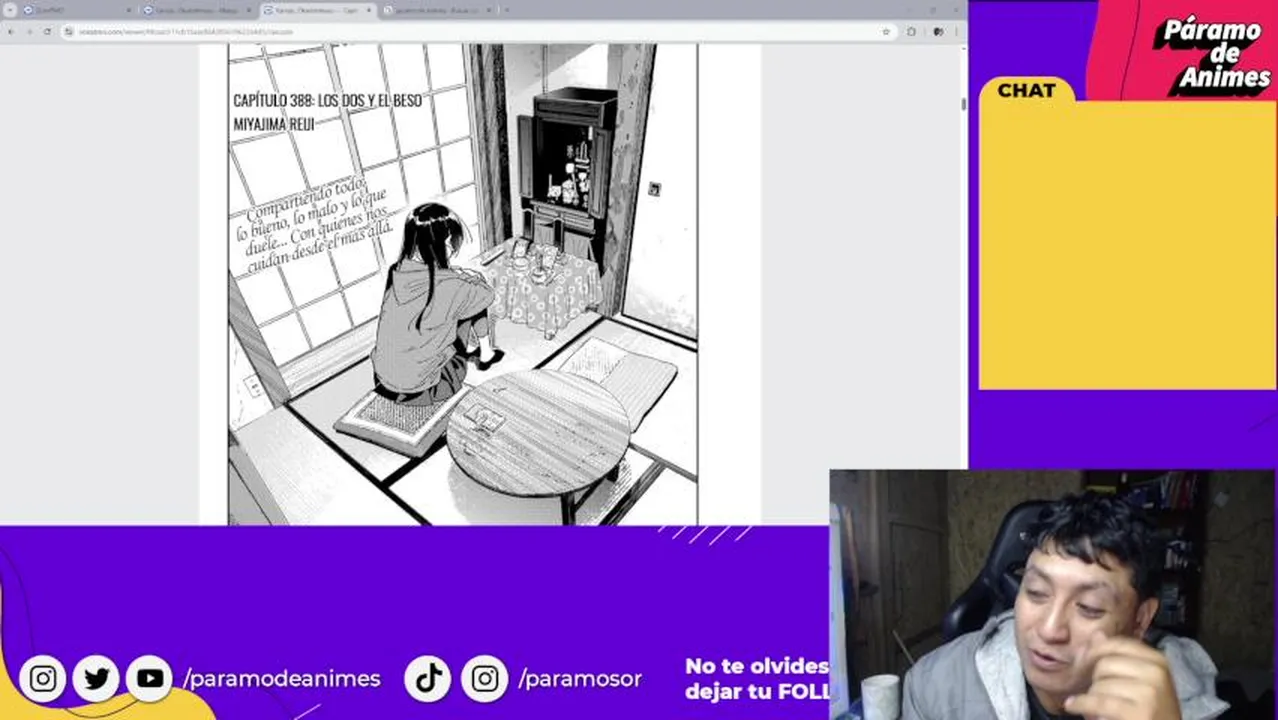Click the YouTube icon in the overlay

click(150, 679)
